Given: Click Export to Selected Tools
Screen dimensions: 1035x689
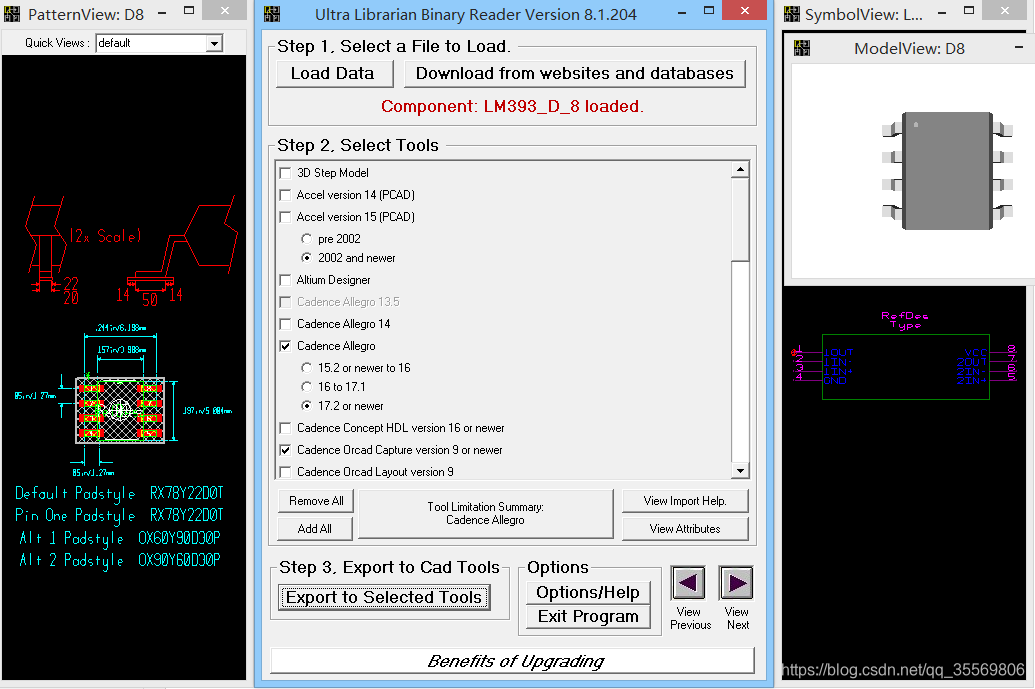Looking at the screenshot, I should (384, 597).
